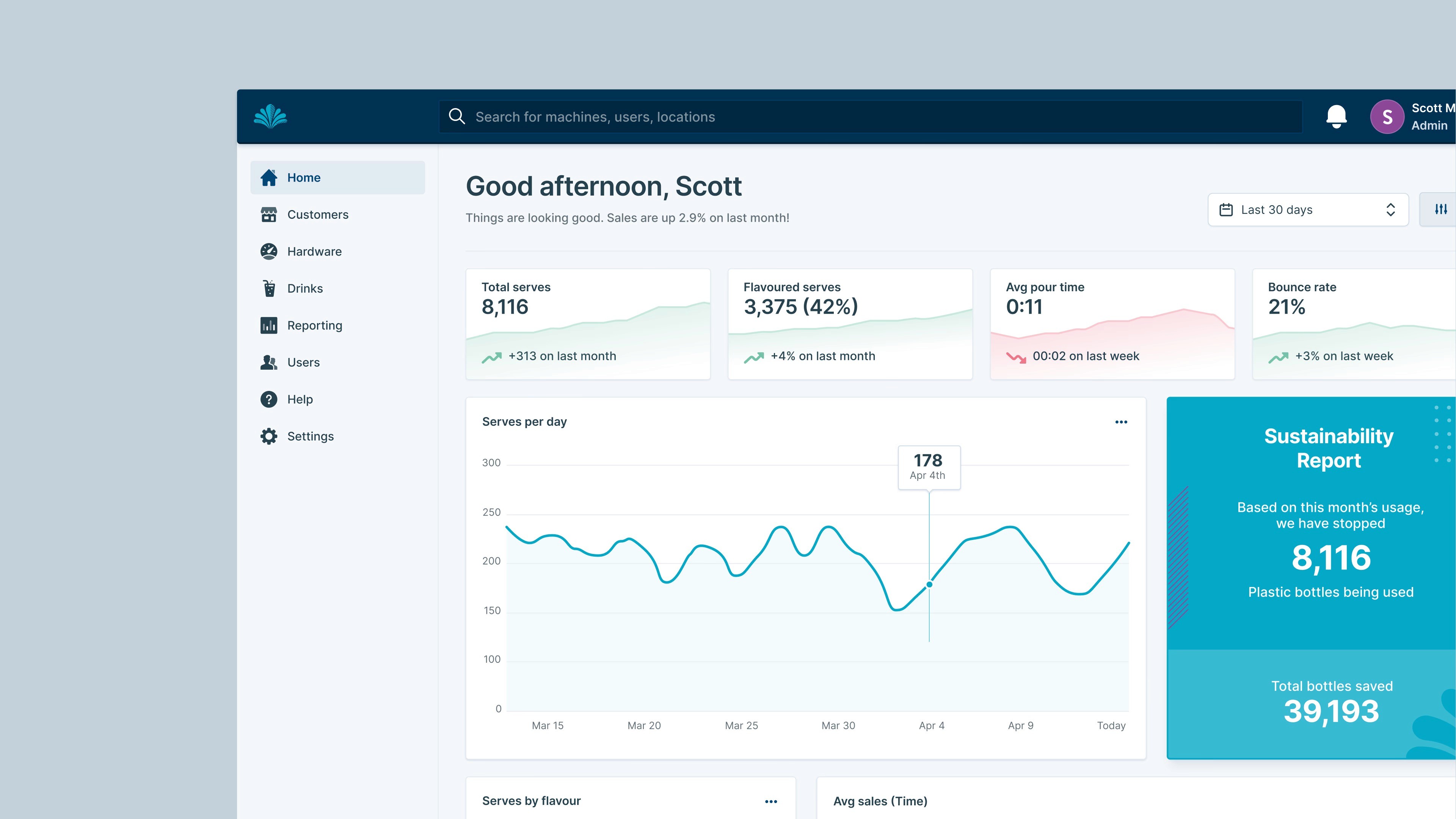The image size is (1456, 819).
Task: Open Serves per day options menu
Action: (1121, 422)
